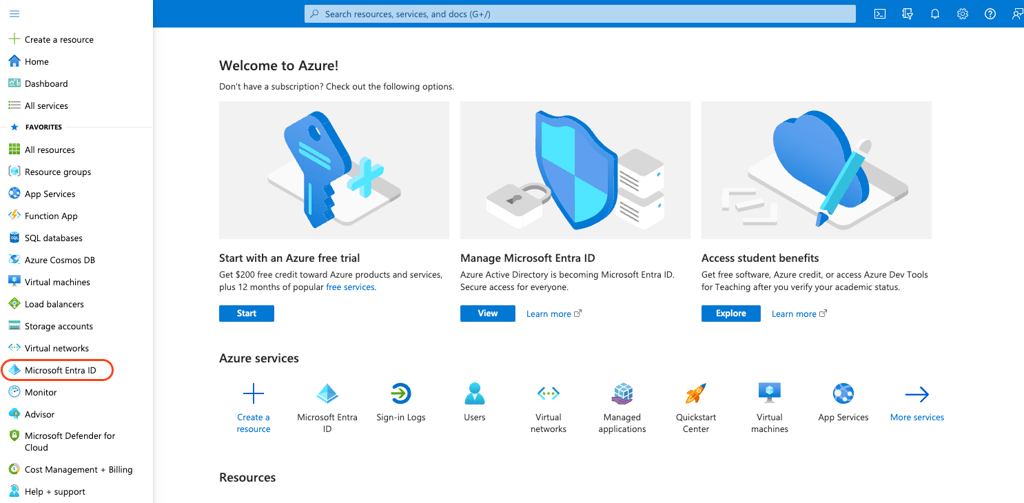Click the Resource groups icon in sidebar
The image size is (1024, 503).
click(14, 172)
